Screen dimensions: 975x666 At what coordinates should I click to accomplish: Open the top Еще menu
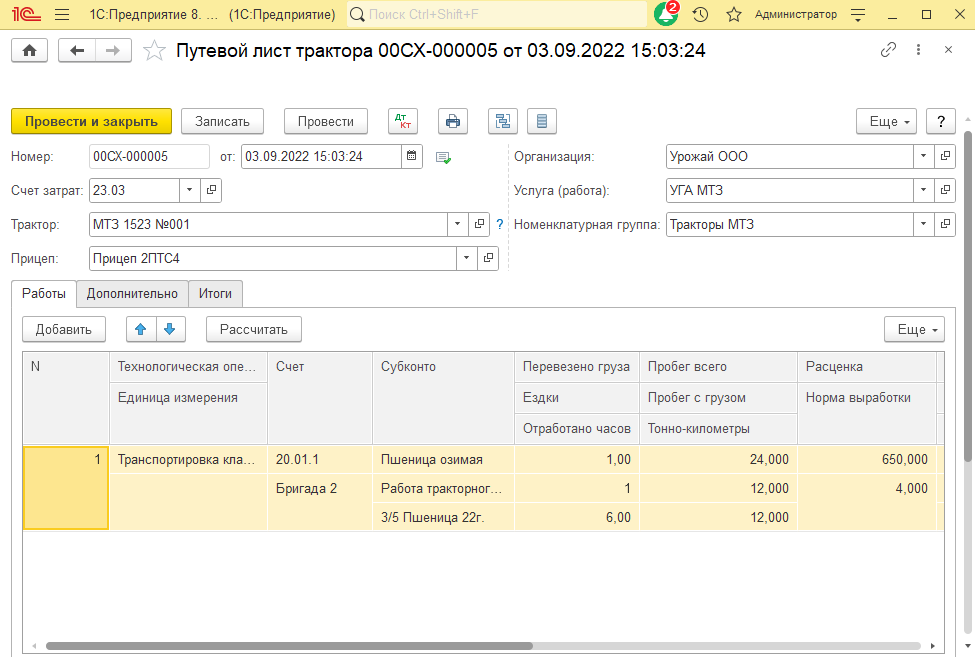pyautogui.click(x=886, y=121)
